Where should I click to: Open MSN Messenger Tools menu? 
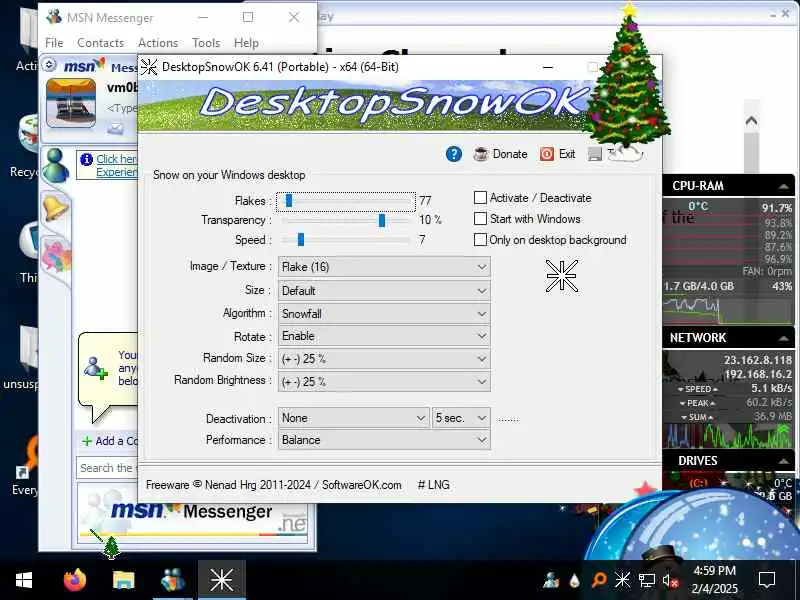click(206, 43)
